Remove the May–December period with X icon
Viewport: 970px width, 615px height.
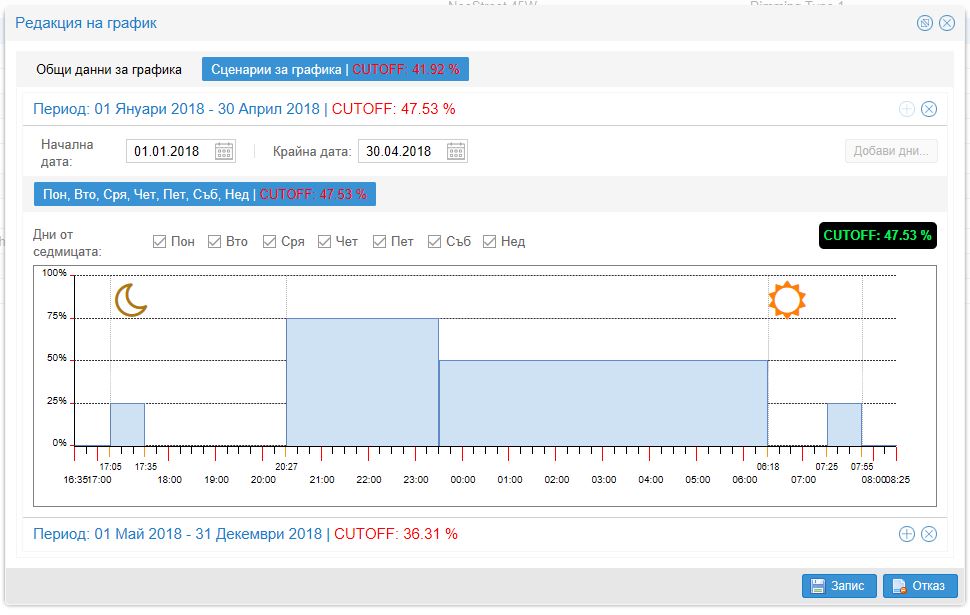929,534
